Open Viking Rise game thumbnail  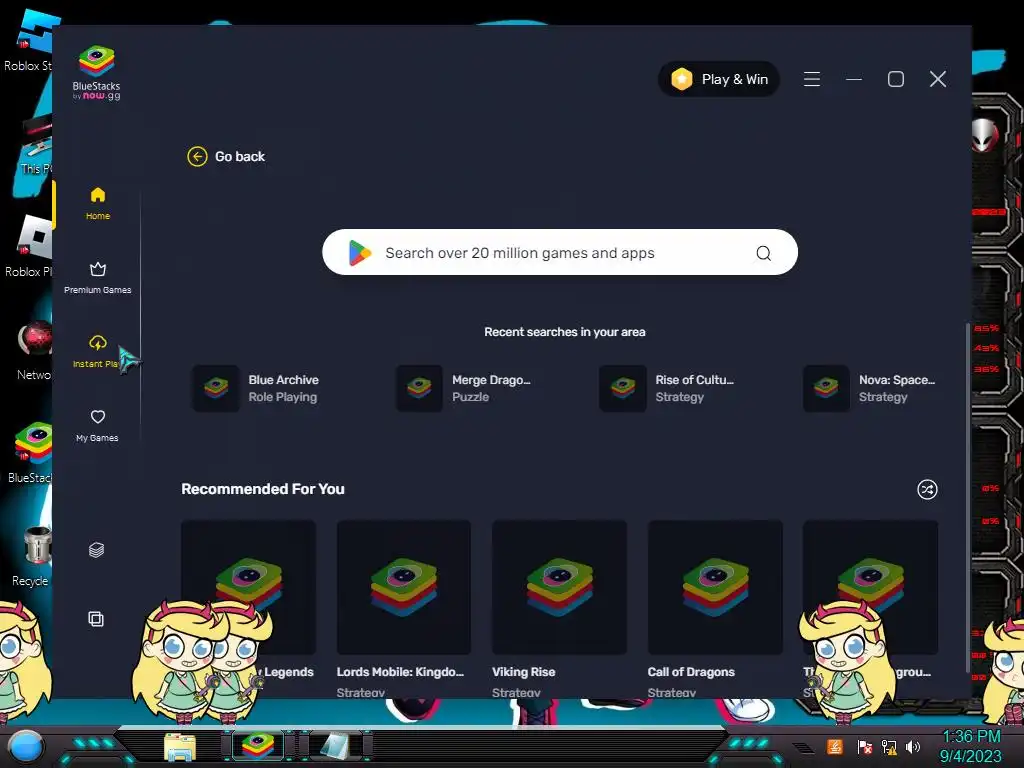[x=559, y=587]
